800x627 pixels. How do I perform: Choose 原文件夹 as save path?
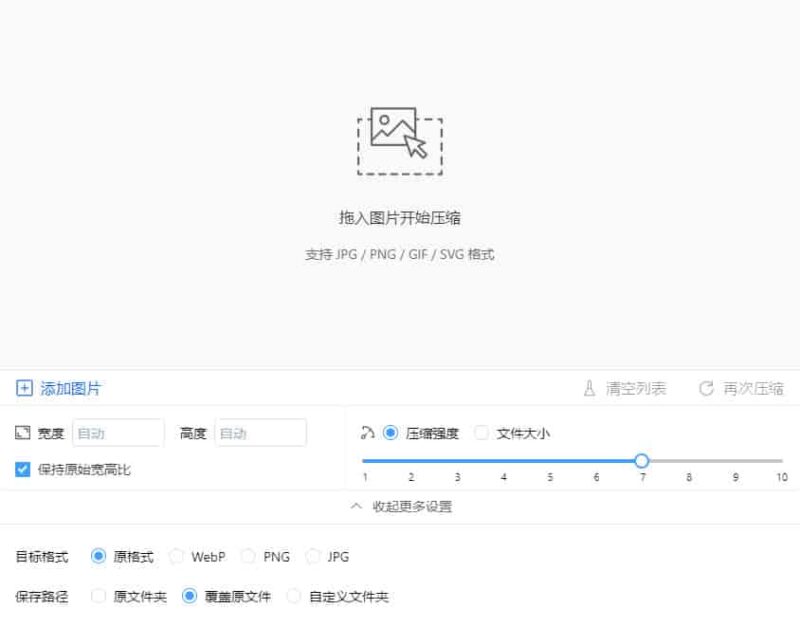click(98, 595)
